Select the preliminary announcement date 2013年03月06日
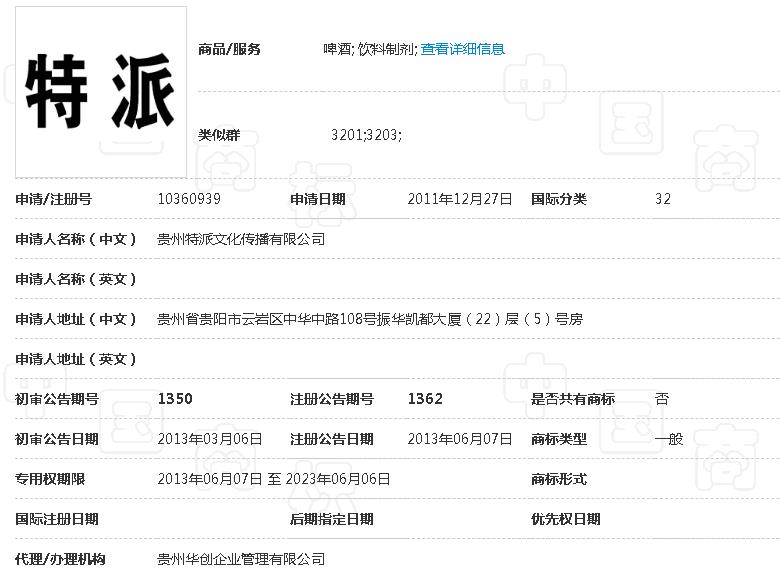The height and width of the screenshot is (577, 781). 210,439
